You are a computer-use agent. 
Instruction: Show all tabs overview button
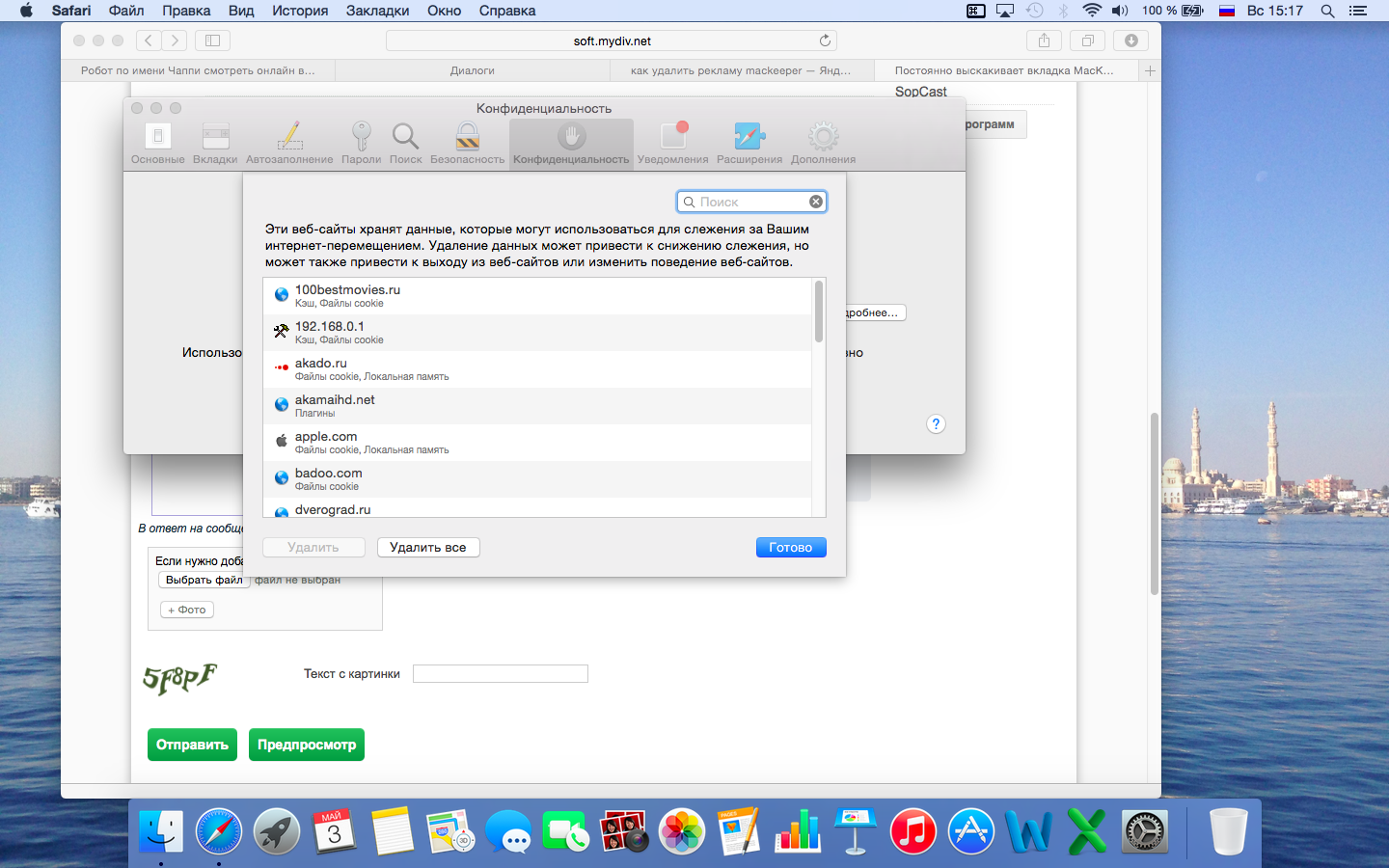coord(1087,41)
